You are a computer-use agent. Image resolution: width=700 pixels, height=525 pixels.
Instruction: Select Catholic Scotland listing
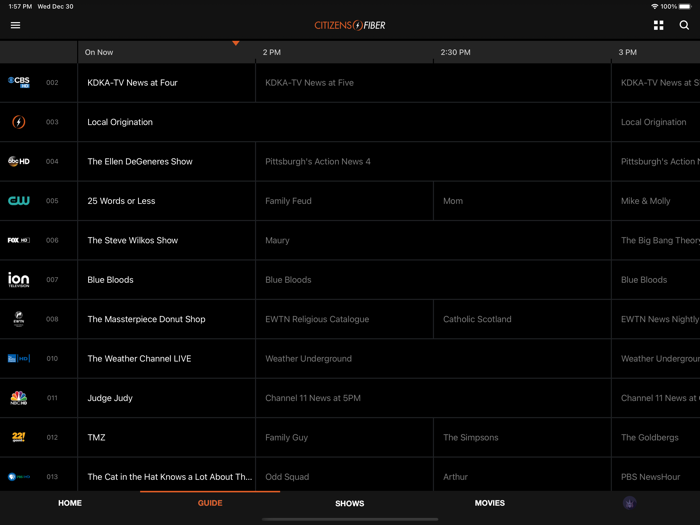[x=522, y=319]
